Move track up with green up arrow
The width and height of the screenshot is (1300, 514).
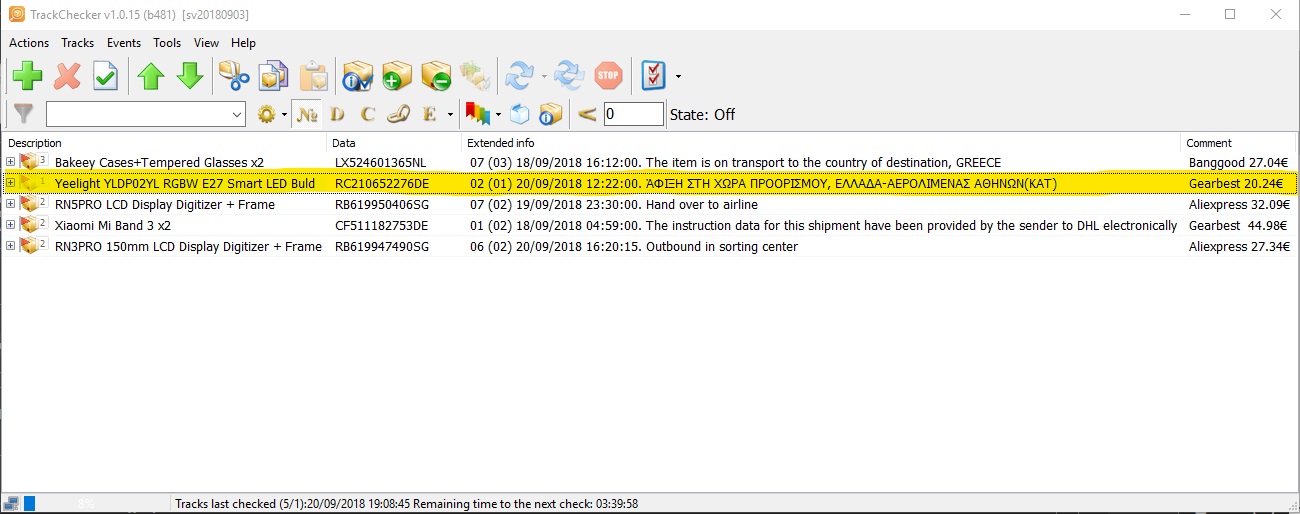(x=151, y=76)
